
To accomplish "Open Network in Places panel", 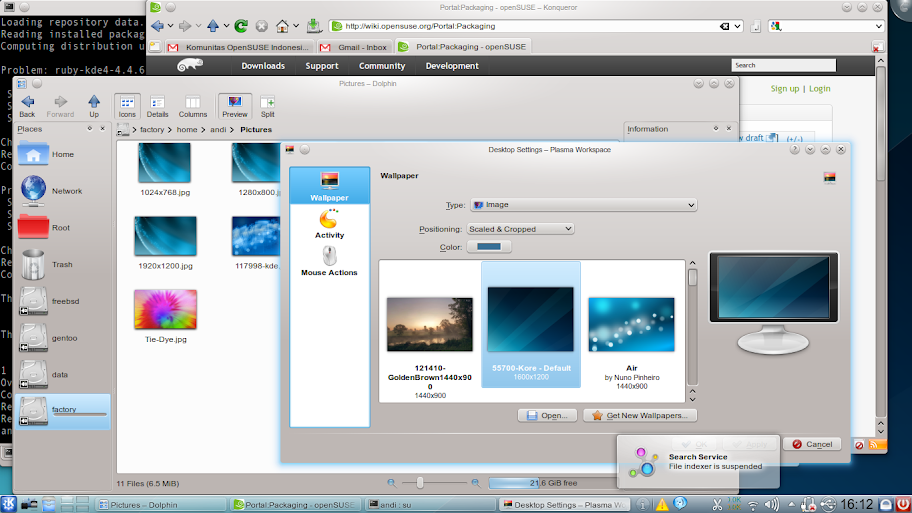I will (x=62, y=191).
